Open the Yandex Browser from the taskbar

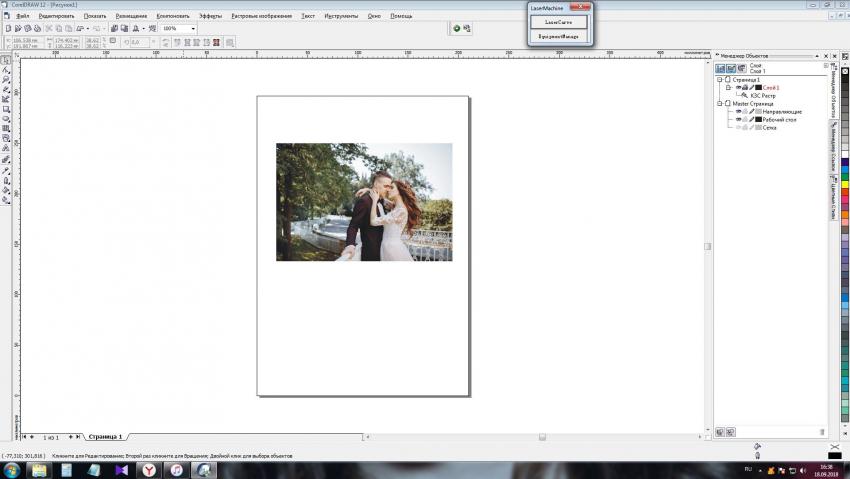(x=148, y=469)
